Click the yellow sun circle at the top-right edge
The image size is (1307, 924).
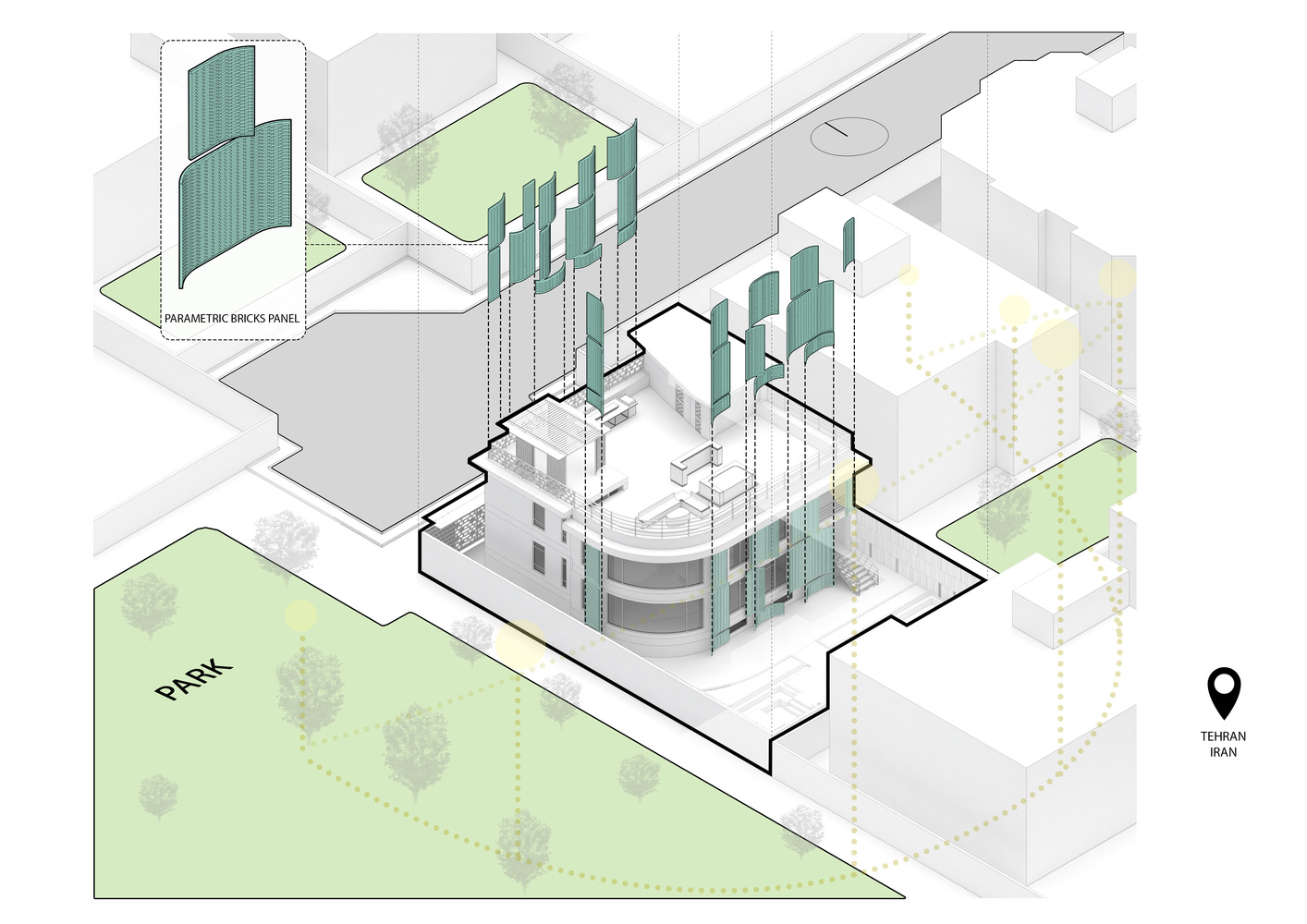(x=1118, y=278)
